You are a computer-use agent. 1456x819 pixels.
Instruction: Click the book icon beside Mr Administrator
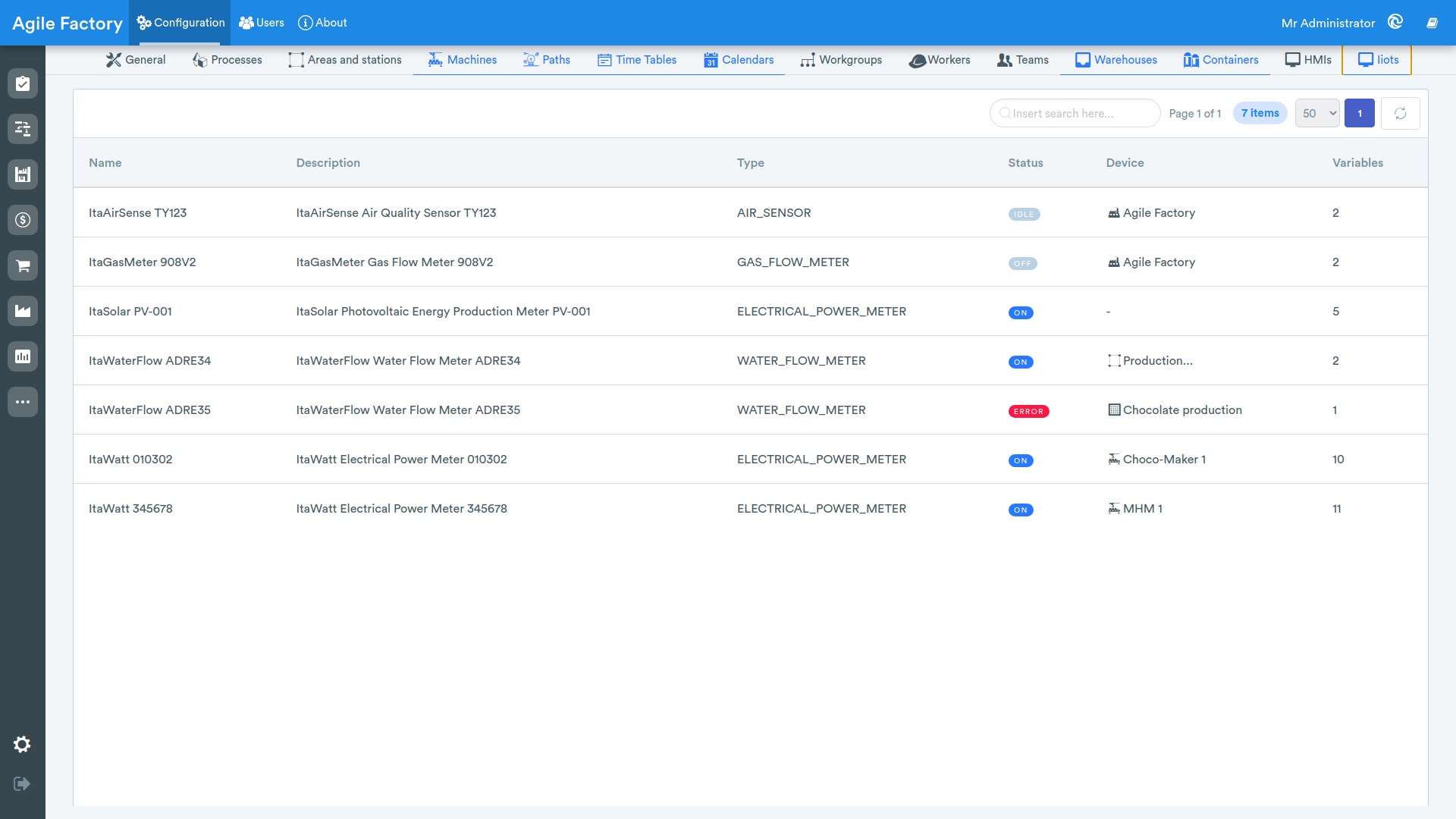[x=1432, y=23]
